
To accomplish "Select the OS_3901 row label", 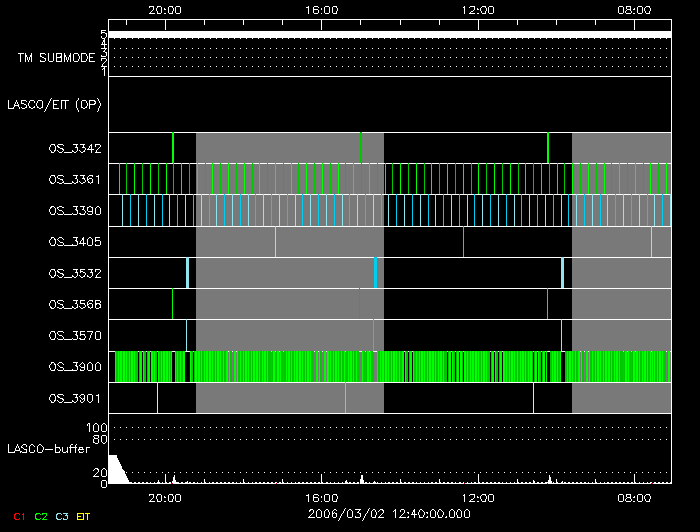I will [75, 398].
